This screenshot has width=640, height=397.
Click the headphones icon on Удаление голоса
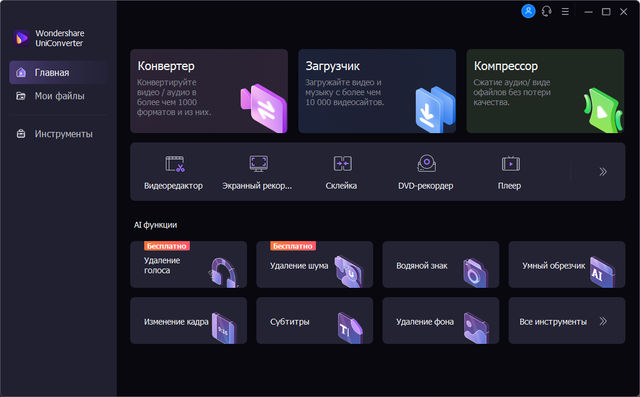pos(224,272)
